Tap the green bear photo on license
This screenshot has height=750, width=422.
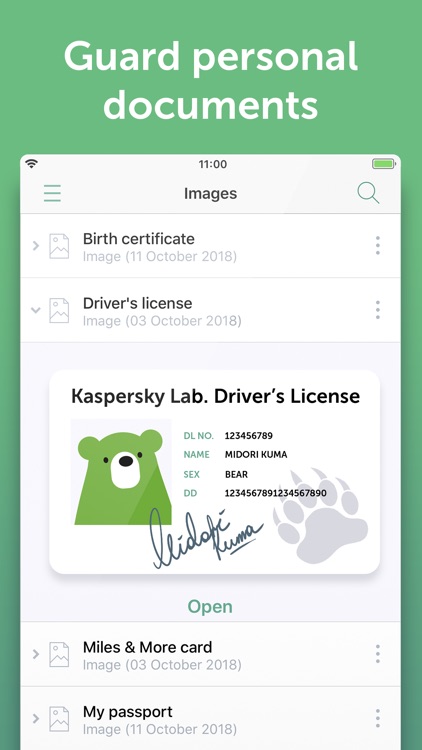[121, 472]
